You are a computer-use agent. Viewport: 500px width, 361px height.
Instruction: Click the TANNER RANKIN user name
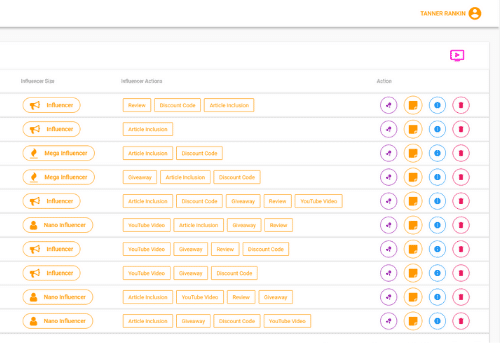(443, 13)
